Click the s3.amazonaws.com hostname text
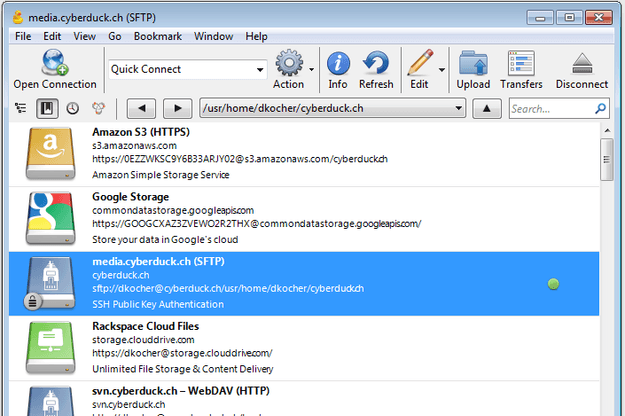 (134, 145)
